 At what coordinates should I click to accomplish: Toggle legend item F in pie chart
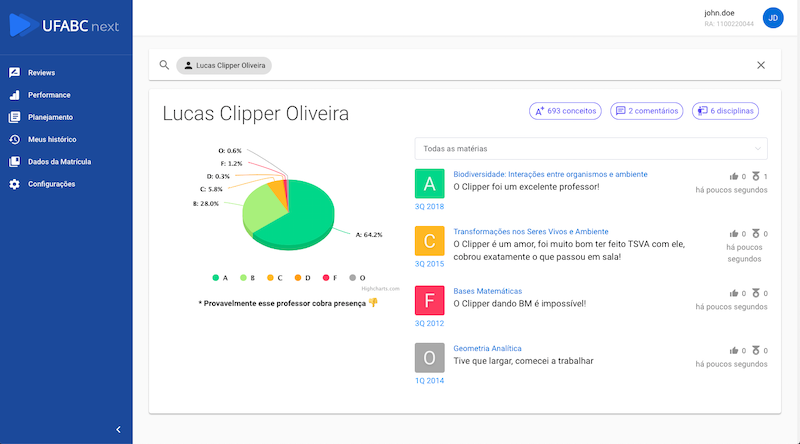tap(330, 278)
